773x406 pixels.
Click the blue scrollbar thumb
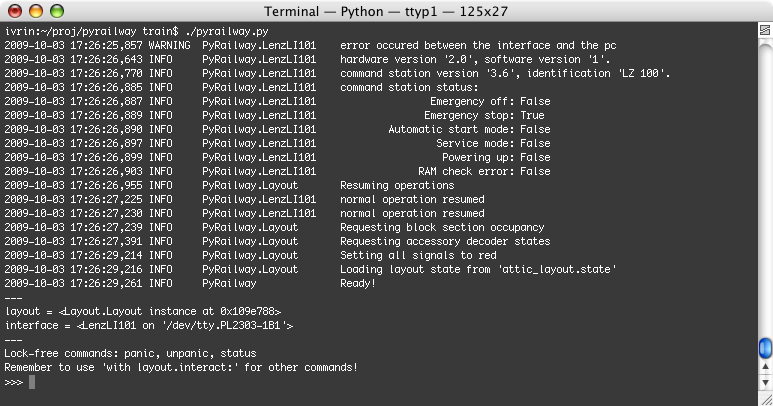(765, 348)
